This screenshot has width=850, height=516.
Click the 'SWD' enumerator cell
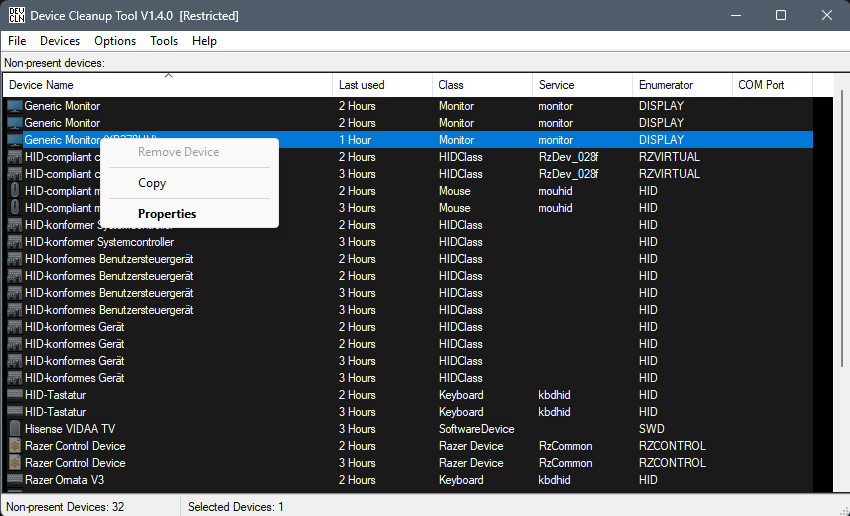click(x=652, y=429)
